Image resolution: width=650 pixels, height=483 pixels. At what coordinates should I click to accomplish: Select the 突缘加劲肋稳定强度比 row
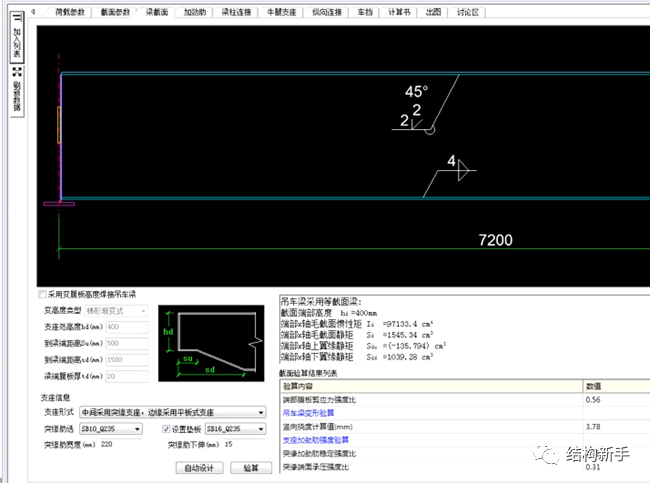click(x=465, y=454)
